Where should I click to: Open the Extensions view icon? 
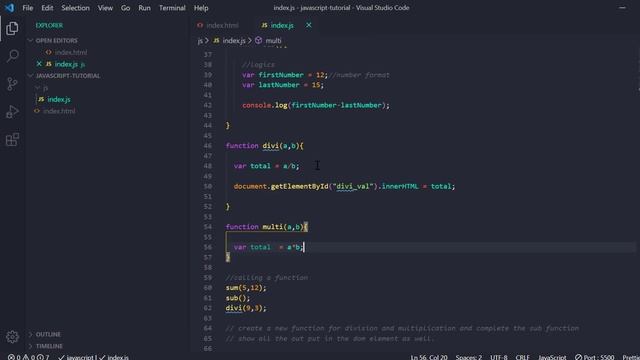[x=12, y=139]
